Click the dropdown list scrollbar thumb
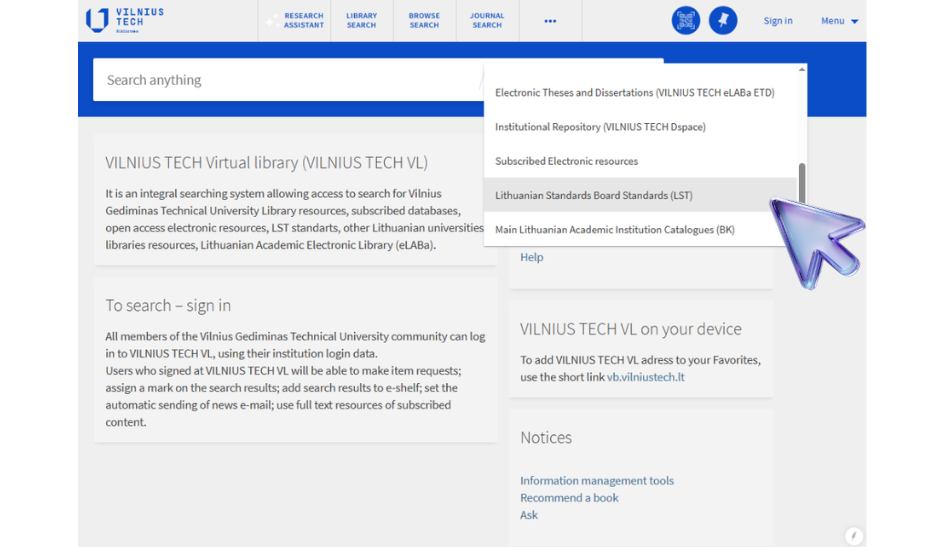940x547 pixels. pyautogui.click(x=801, y=183)
